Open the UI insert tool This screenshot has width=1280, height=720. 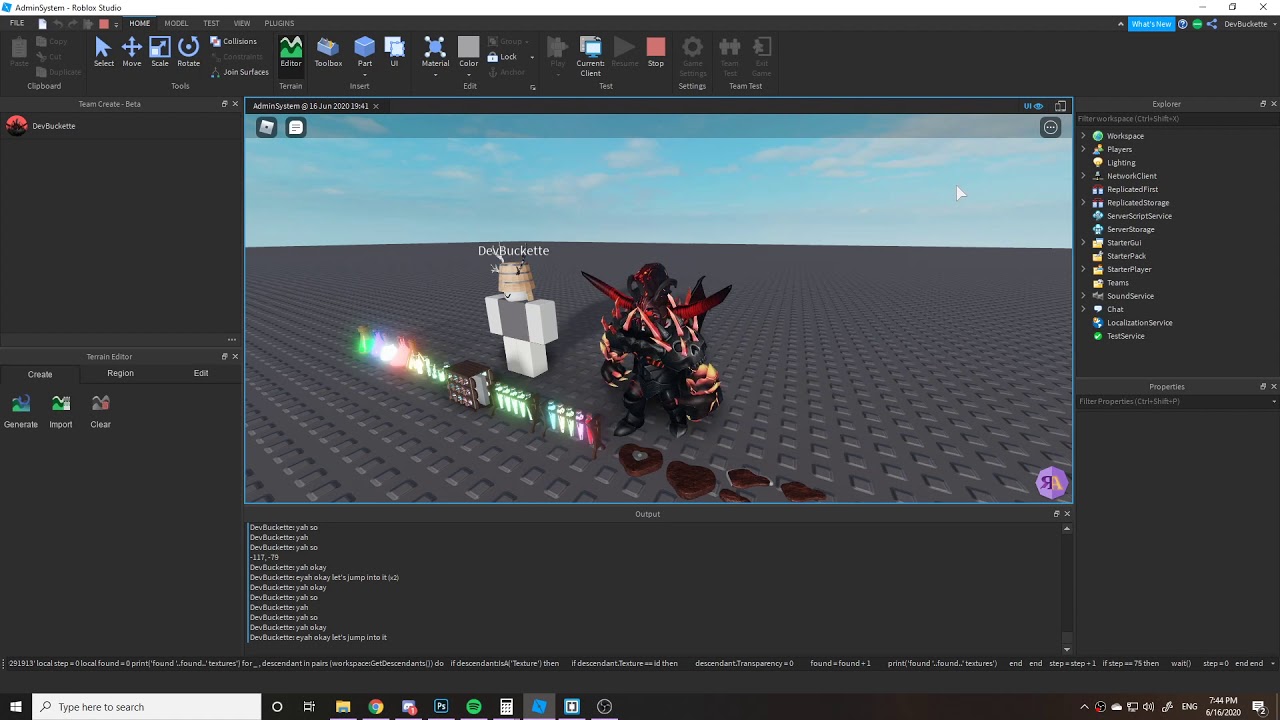click(x=394, y=52)
